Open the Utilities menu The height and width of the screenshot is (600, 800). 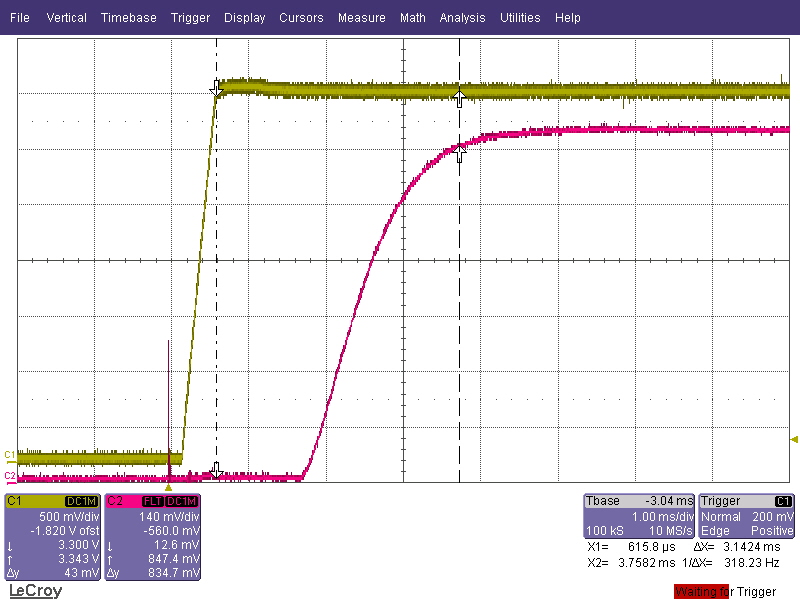click(520, 18)
